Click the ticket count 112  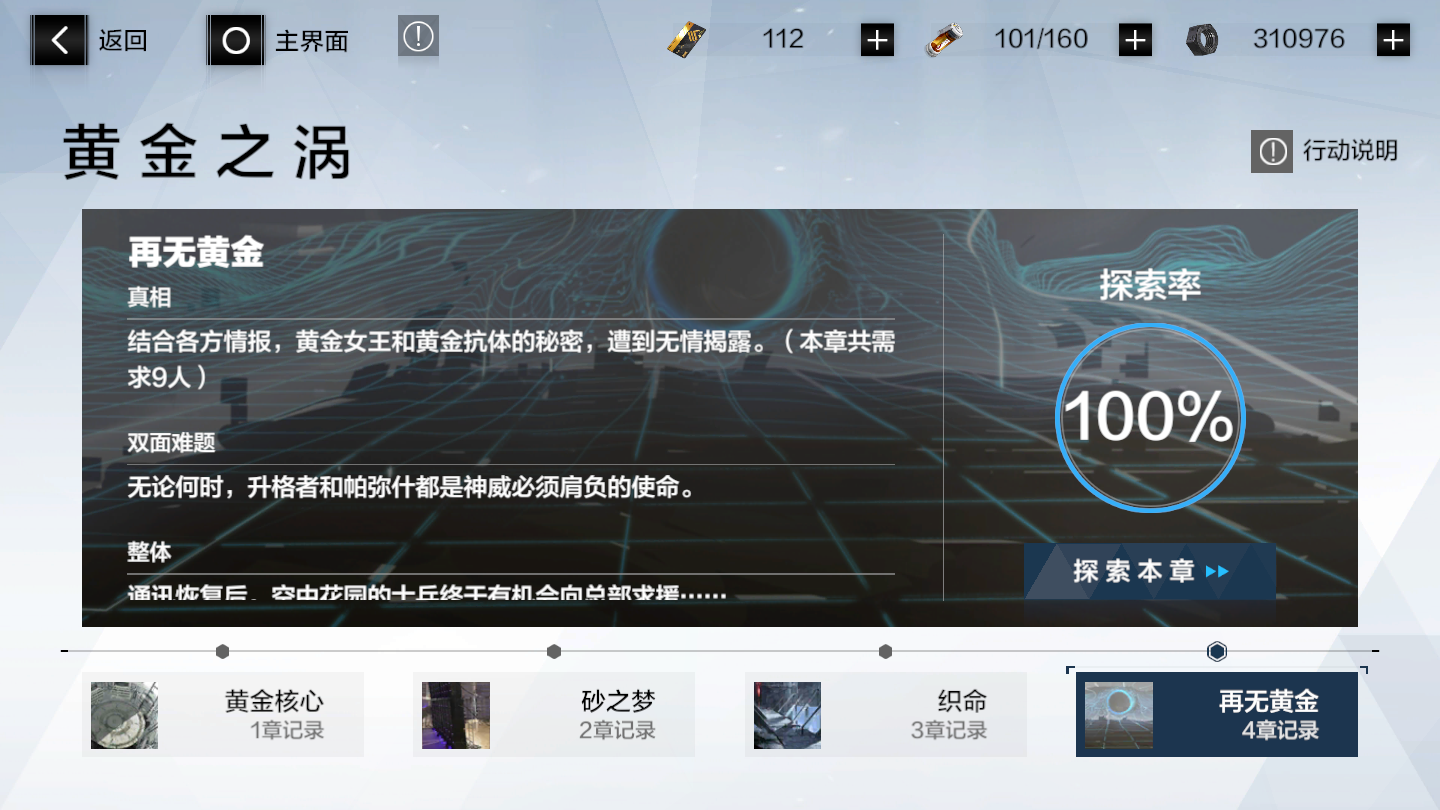pos(783,39)
